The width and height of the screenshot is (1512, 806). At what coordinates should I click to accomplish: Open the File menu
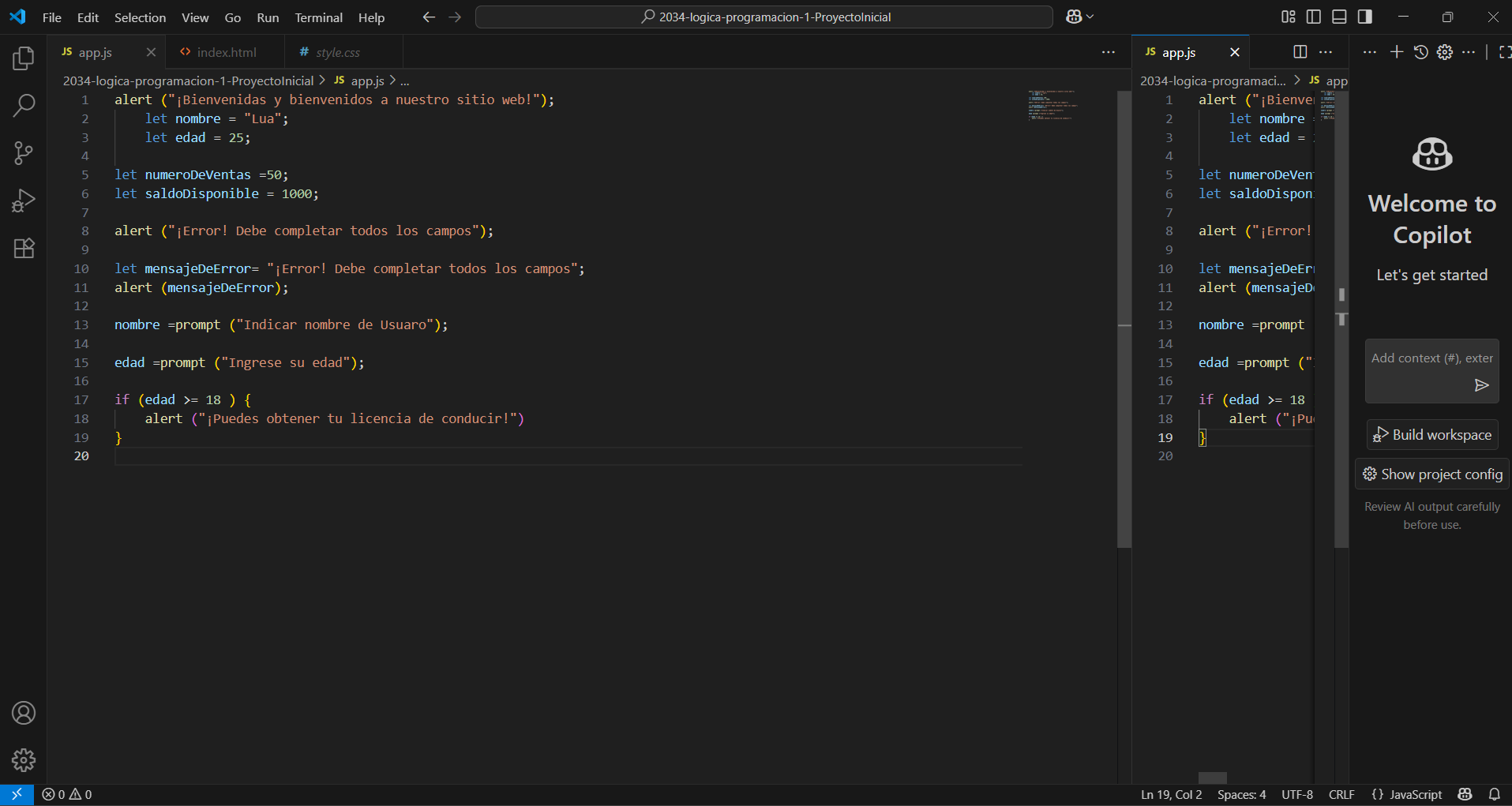tap(52, 17)
